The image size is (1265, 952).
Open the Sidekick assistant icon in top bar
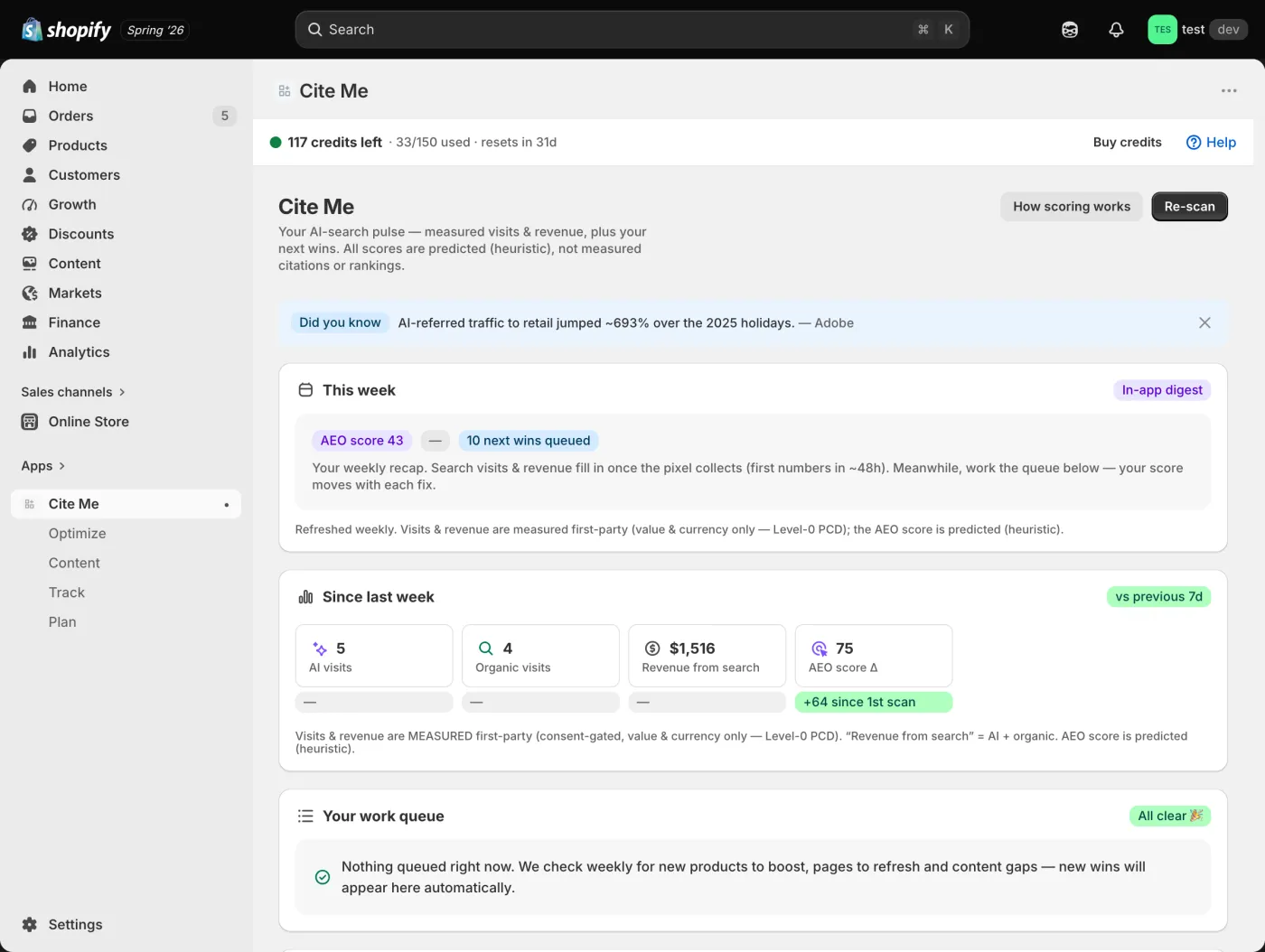(1070, 30)
